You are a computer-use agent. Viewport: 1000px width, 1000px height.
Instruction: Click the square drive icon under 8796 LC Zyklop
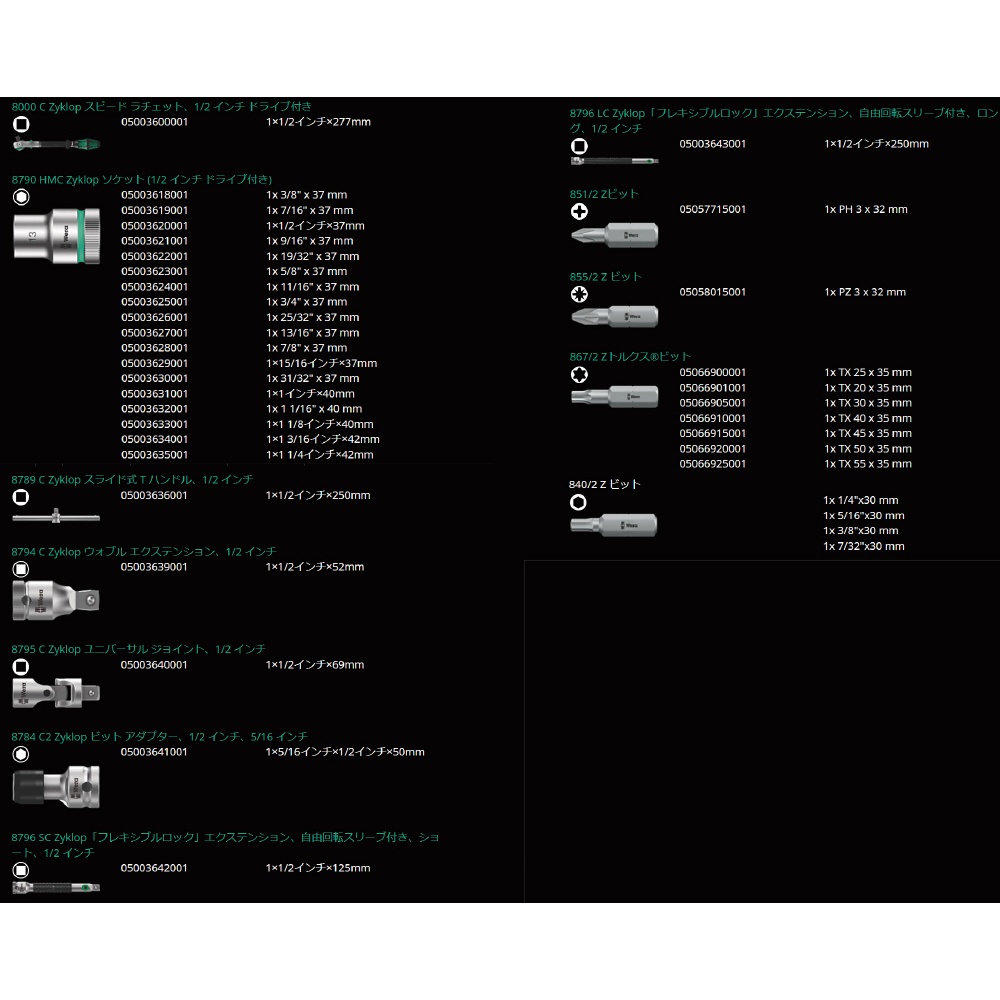point(579,146)
